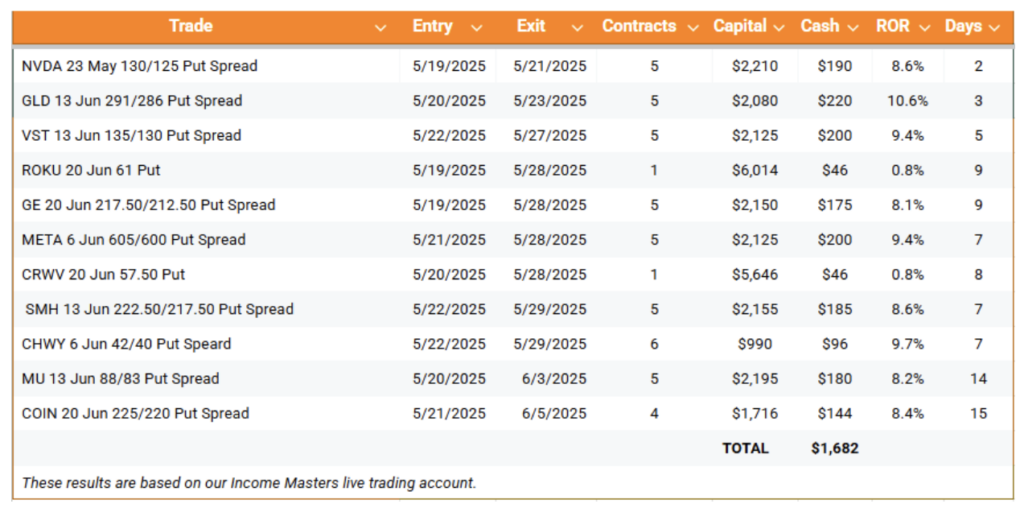Click the $6,014 capital cell

pos(756,170)
